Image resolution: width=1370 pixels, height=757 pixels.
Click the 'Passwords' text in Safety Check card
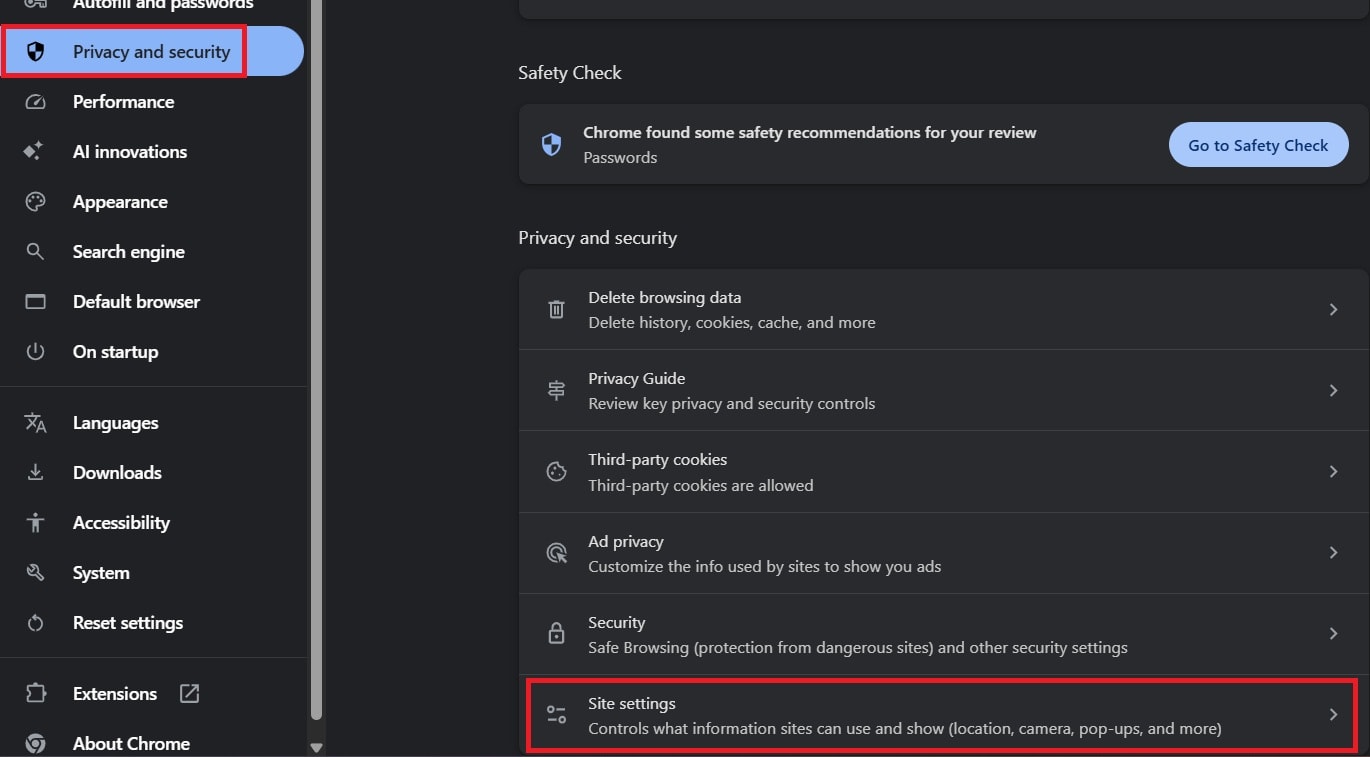click(x=620, y=158)
